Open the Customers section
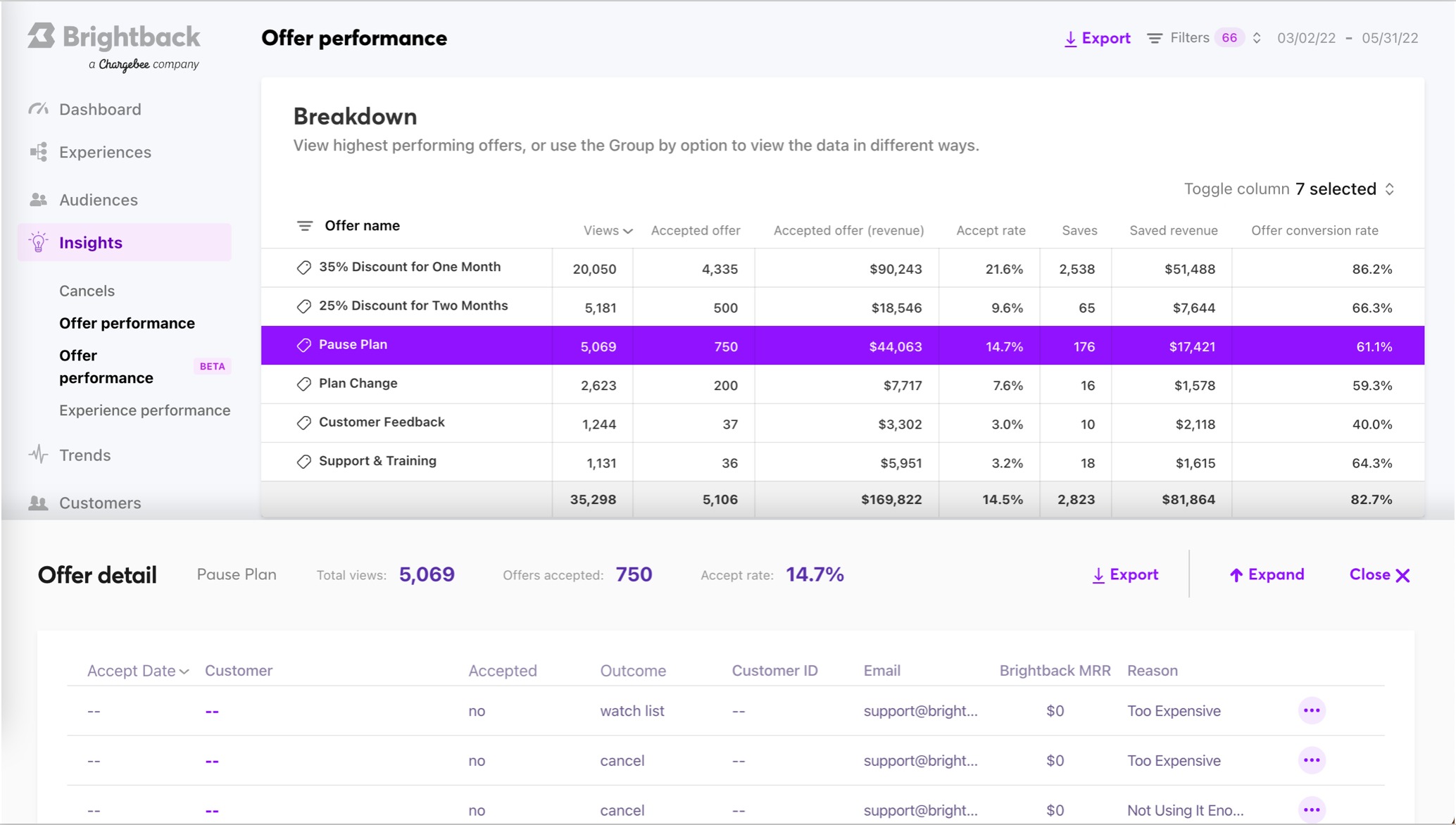 point(100,503)
